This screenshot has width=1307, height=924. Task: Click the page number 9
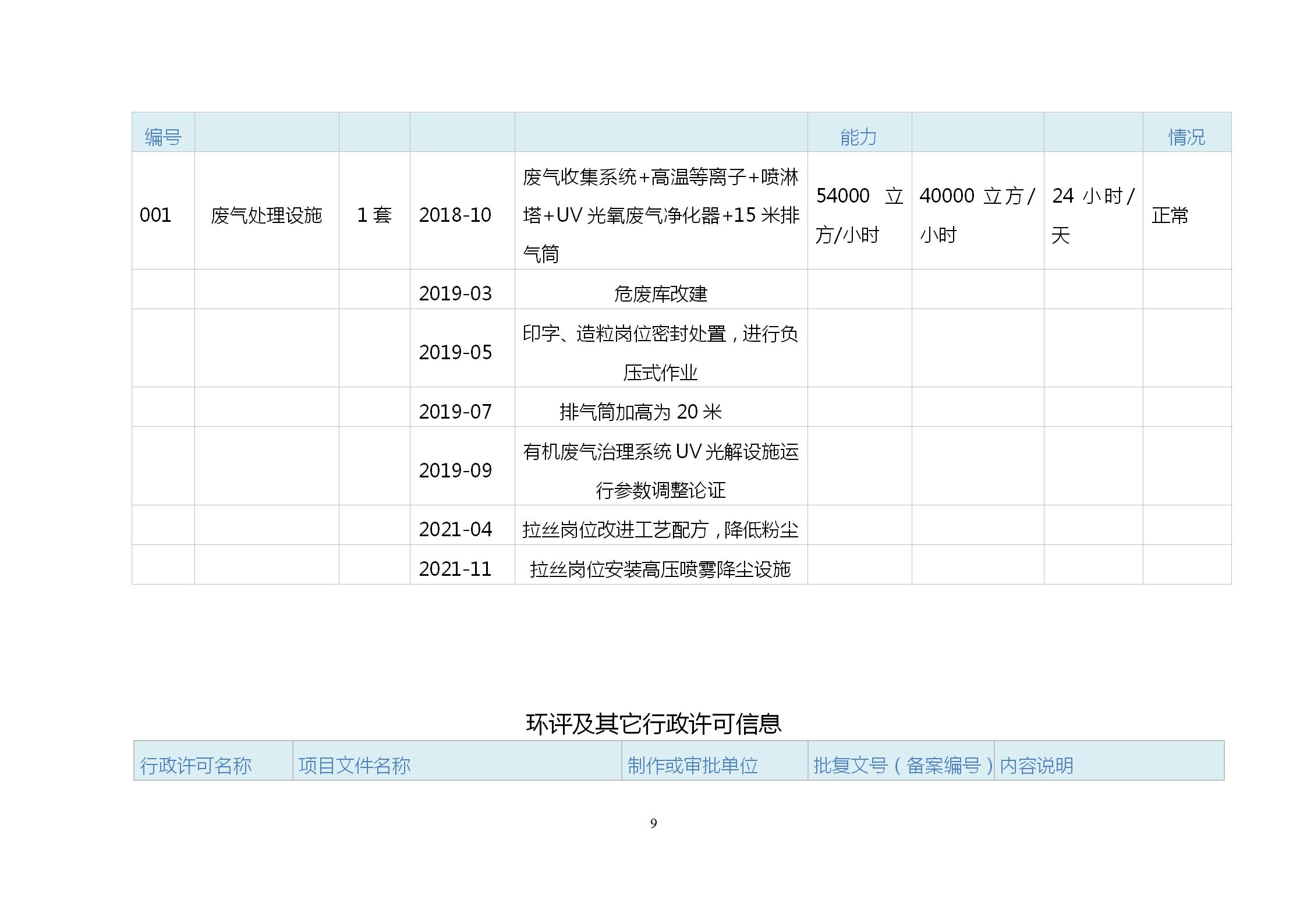point(653,823)
